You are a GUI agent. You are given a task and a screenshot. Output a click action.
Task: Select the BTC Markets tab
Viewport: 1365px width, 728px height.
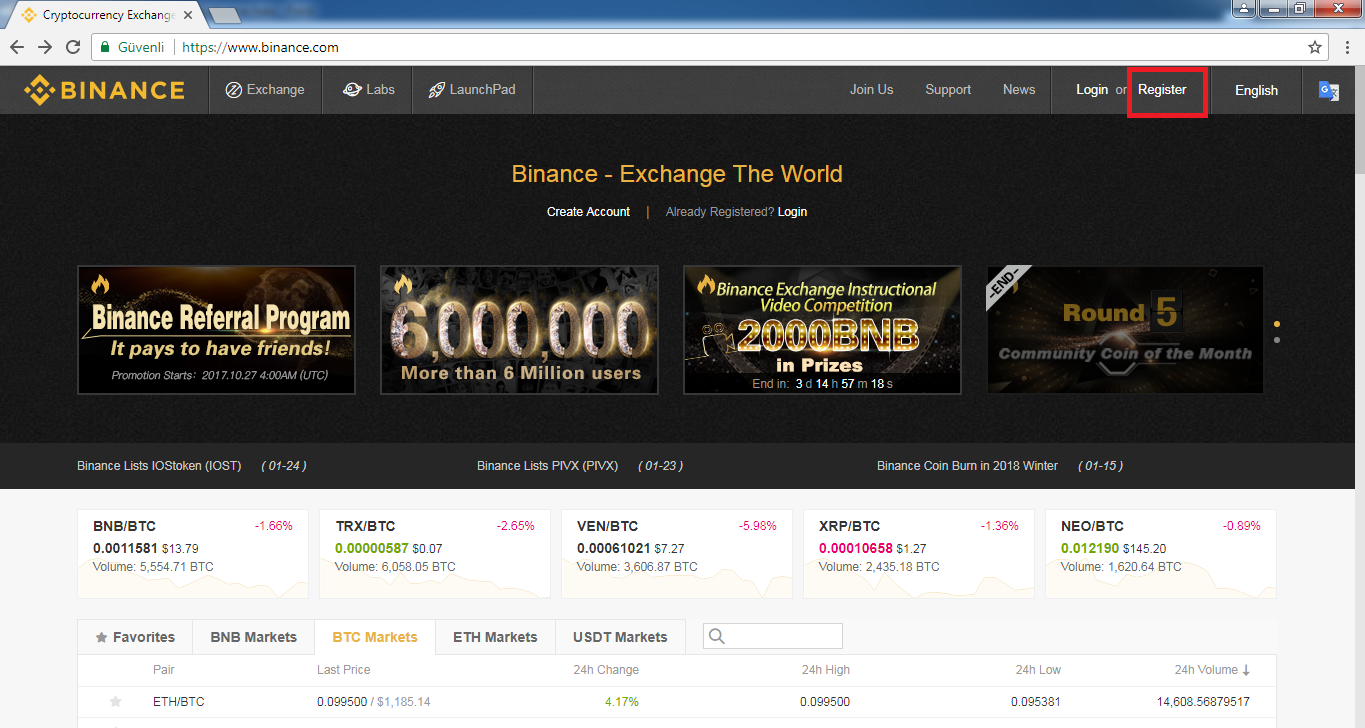[375, 637]
